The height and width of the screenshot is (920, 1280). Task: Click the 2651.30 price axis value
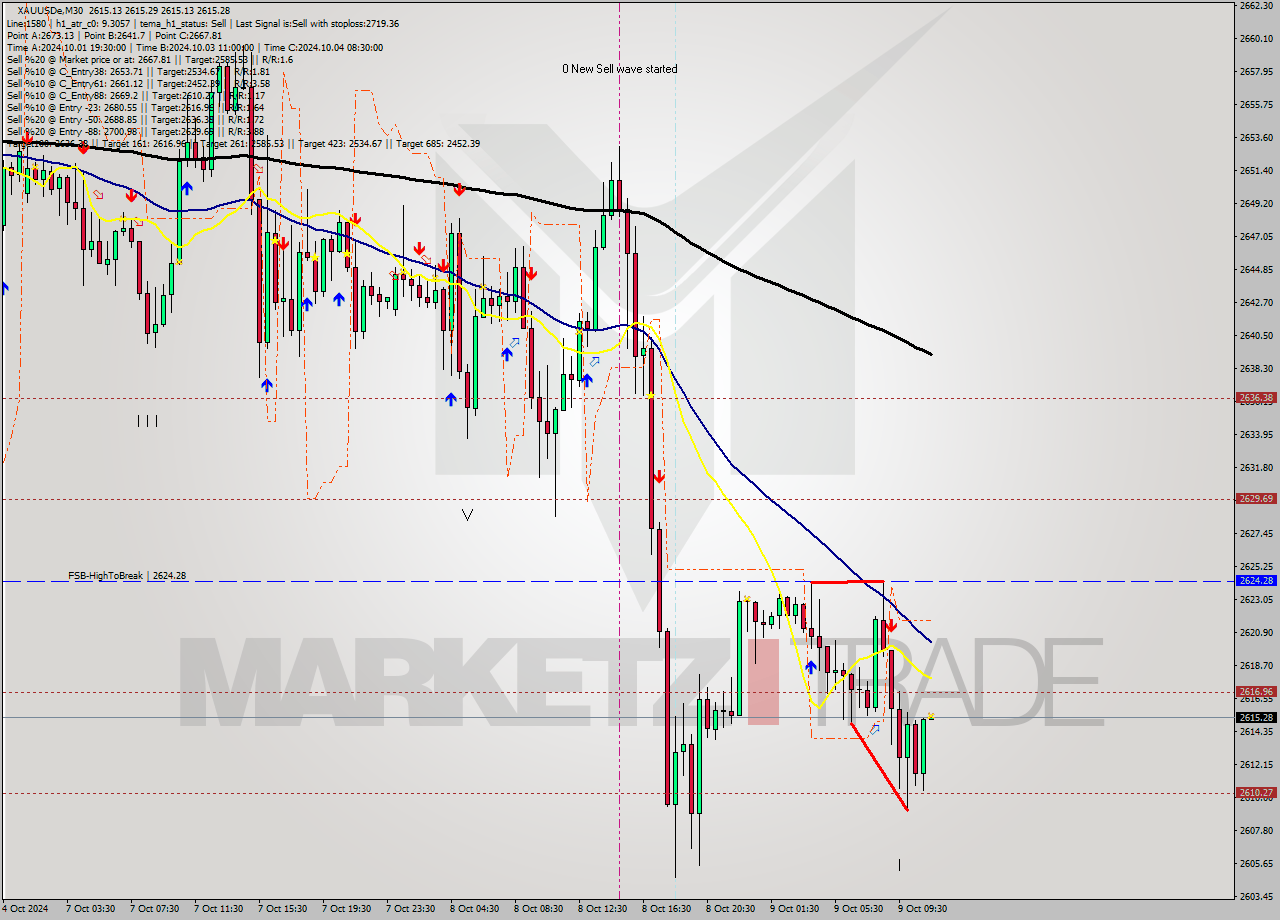tap(1256, 170)
